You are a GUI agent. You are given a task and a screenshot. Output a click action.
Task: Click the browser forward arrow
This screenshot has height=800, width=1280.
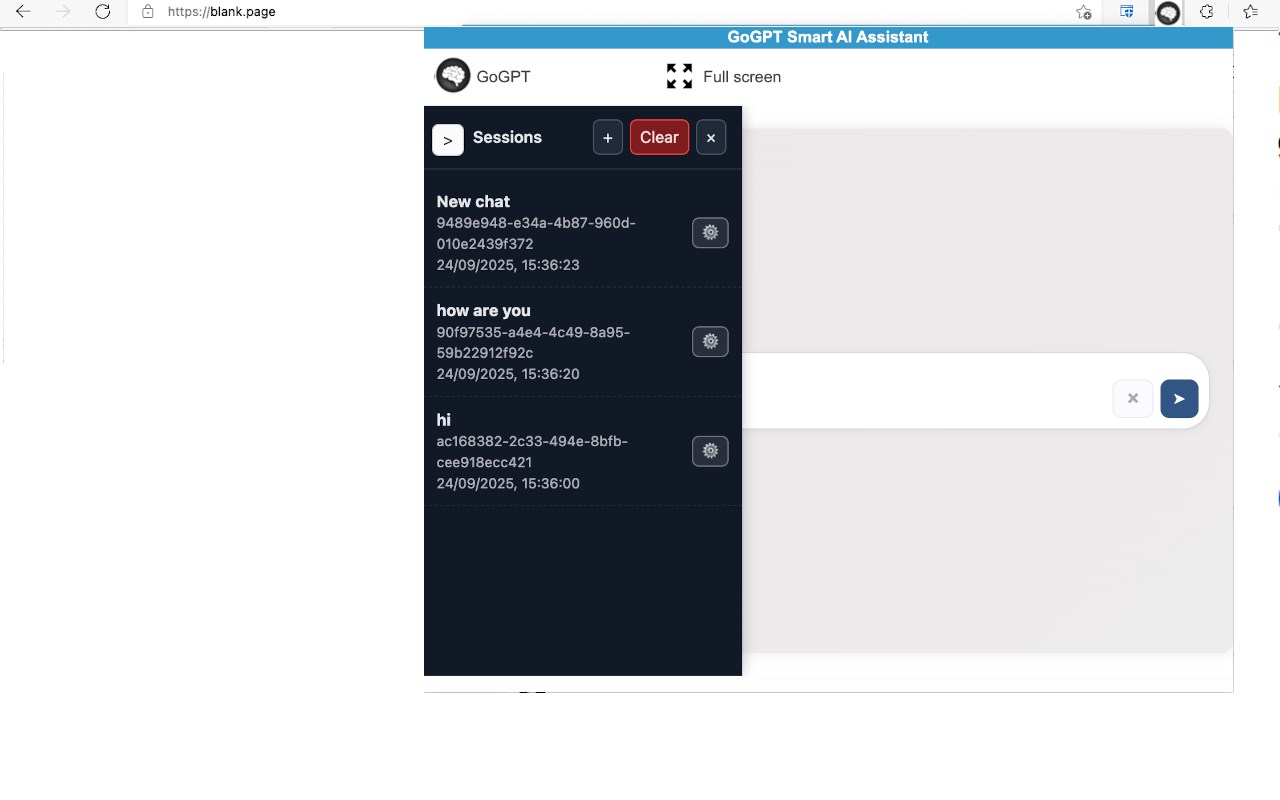point(63,12)
